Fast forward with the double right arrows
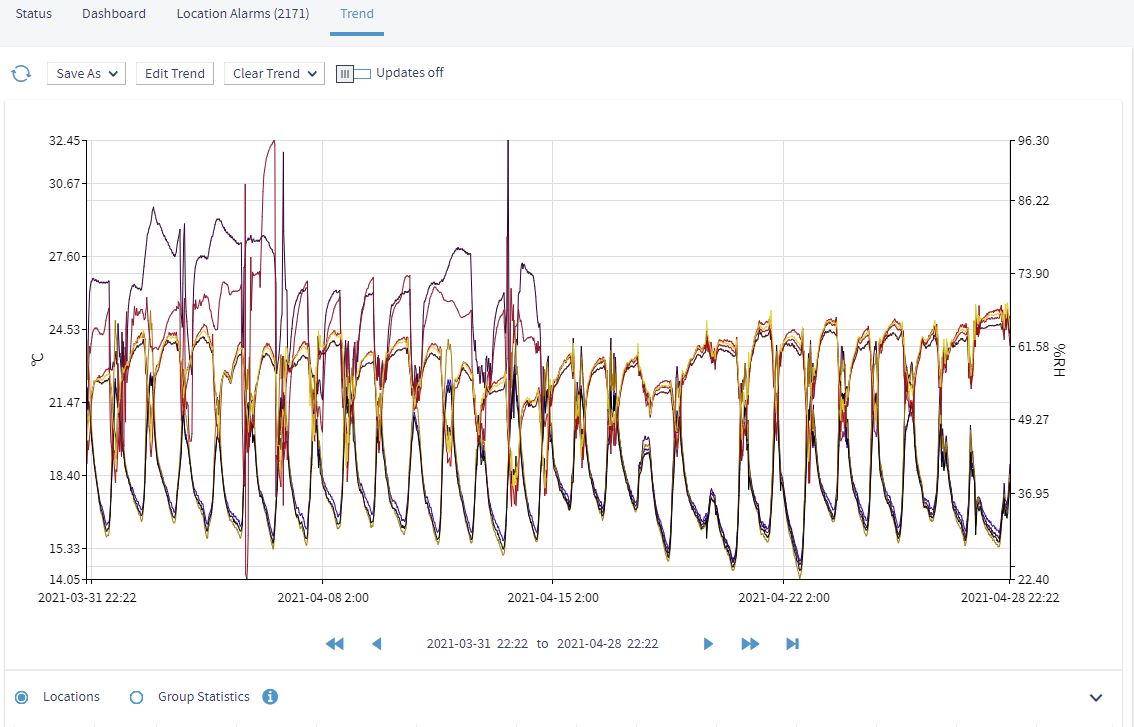 [750, 644]
